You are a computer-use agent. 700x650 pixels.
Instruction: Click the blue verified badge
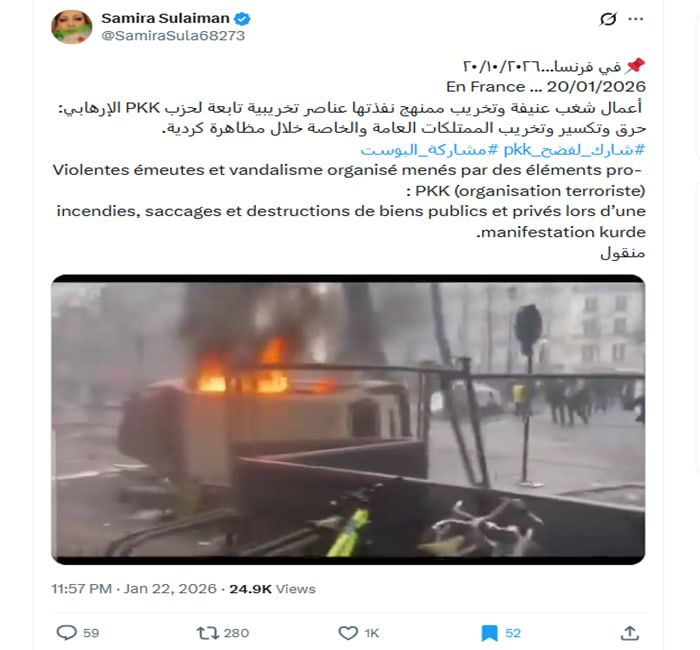click(x=242, y=19)
